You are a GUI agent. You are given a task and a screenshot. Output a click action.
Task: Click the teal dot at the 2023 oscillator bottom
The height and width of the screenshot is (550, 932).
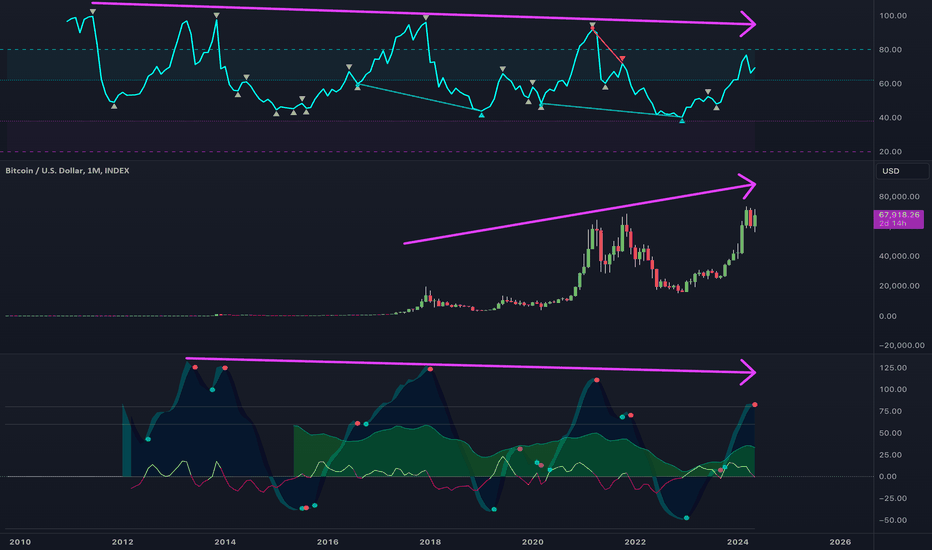click(687, 518)
